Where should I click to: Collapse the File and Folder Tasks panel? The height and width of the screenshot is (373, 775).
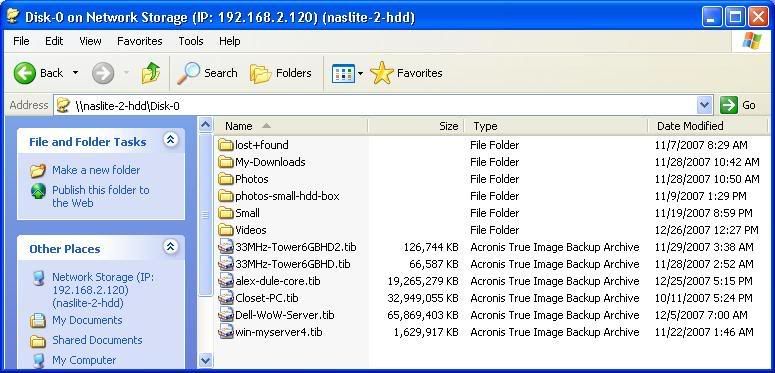[171, 140]
